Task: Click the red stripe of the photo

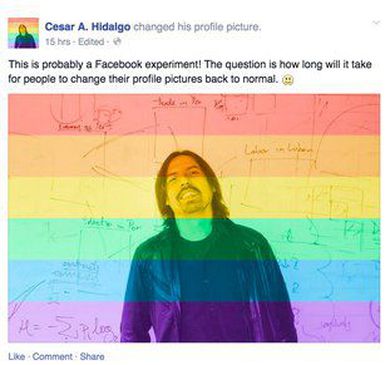Action: (x=194, y=114)
